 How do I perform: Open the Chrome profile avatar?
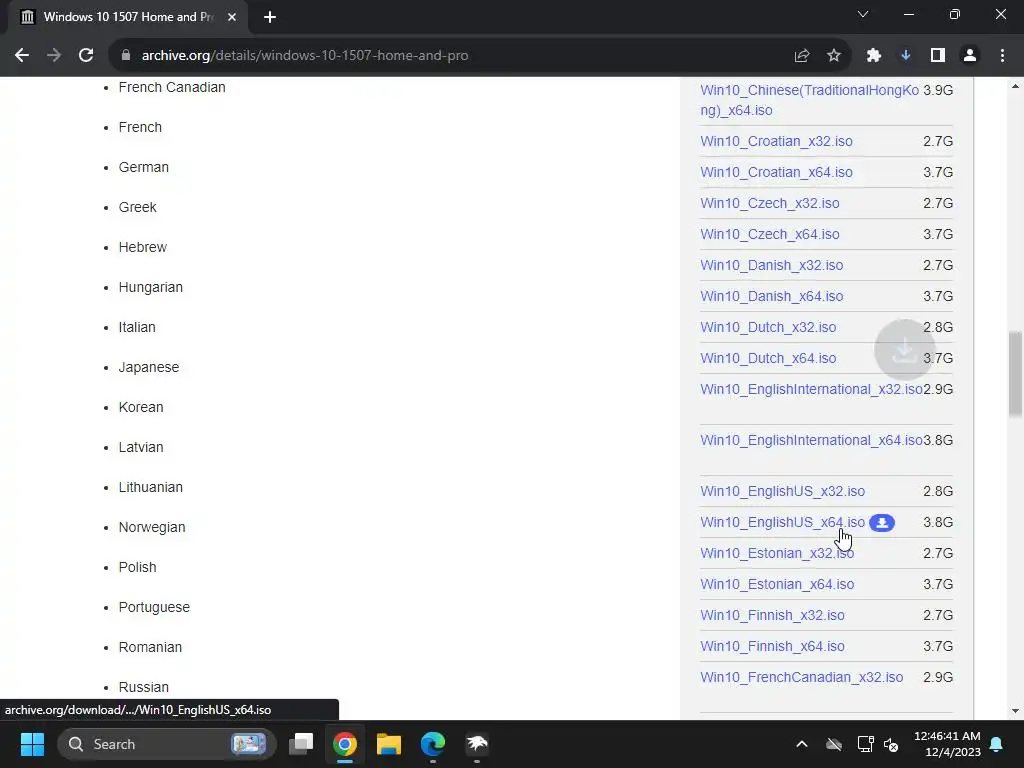[970, 56]
